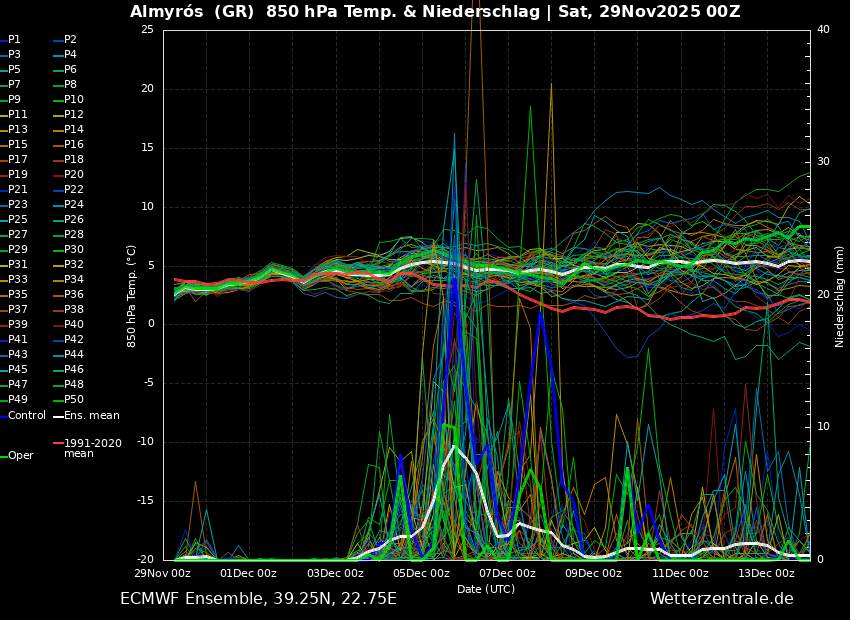
Task: Select the 1991-2020 mean legend entry
Action: pos(92,448)
